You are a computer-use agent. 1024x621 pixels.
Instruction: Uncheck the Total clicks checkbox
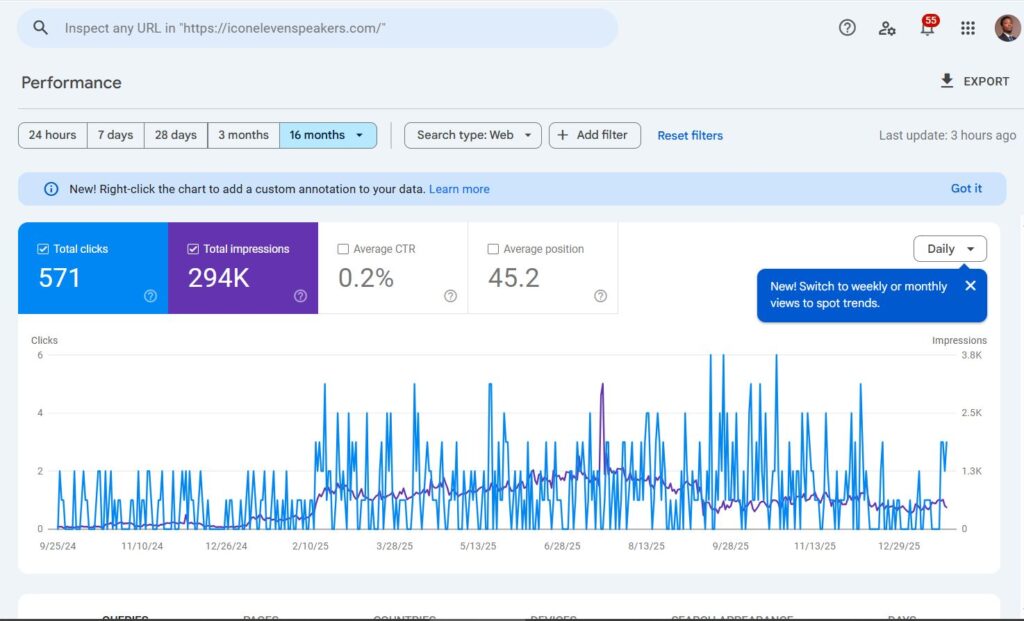click(x=42, y=249)
